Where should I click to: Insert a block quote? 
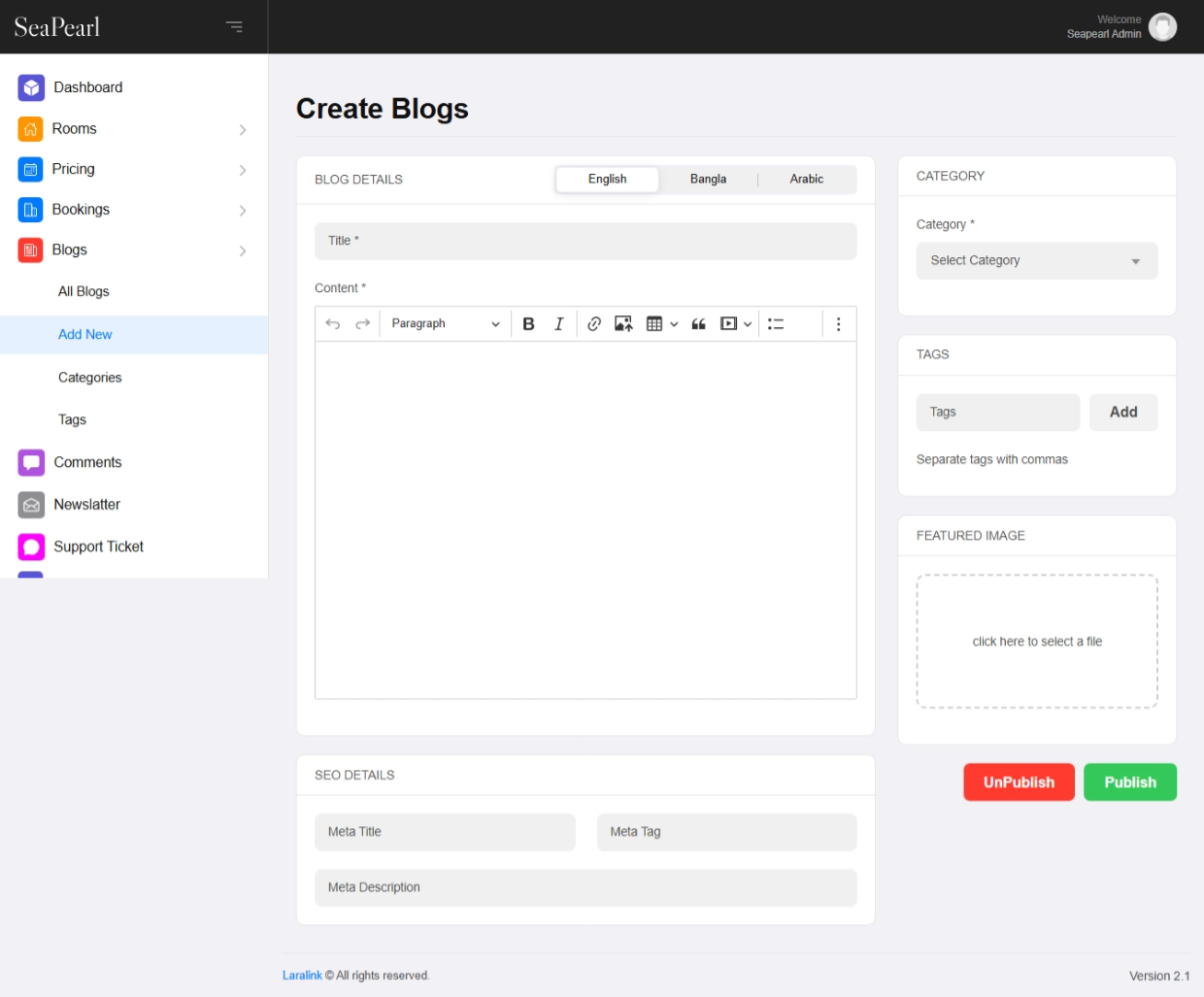698,324
